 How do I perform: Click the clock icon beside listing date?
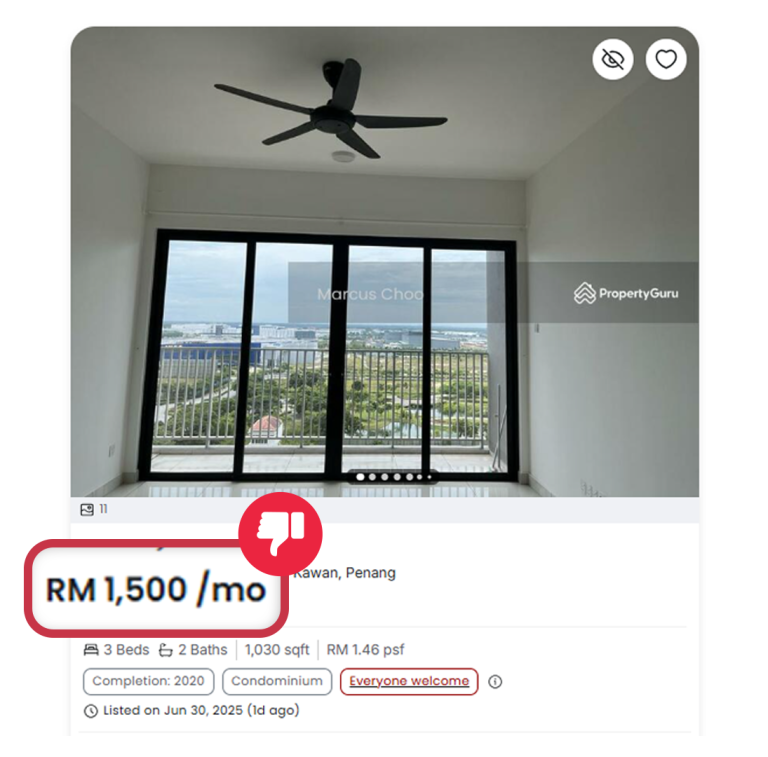coord(91,711)
